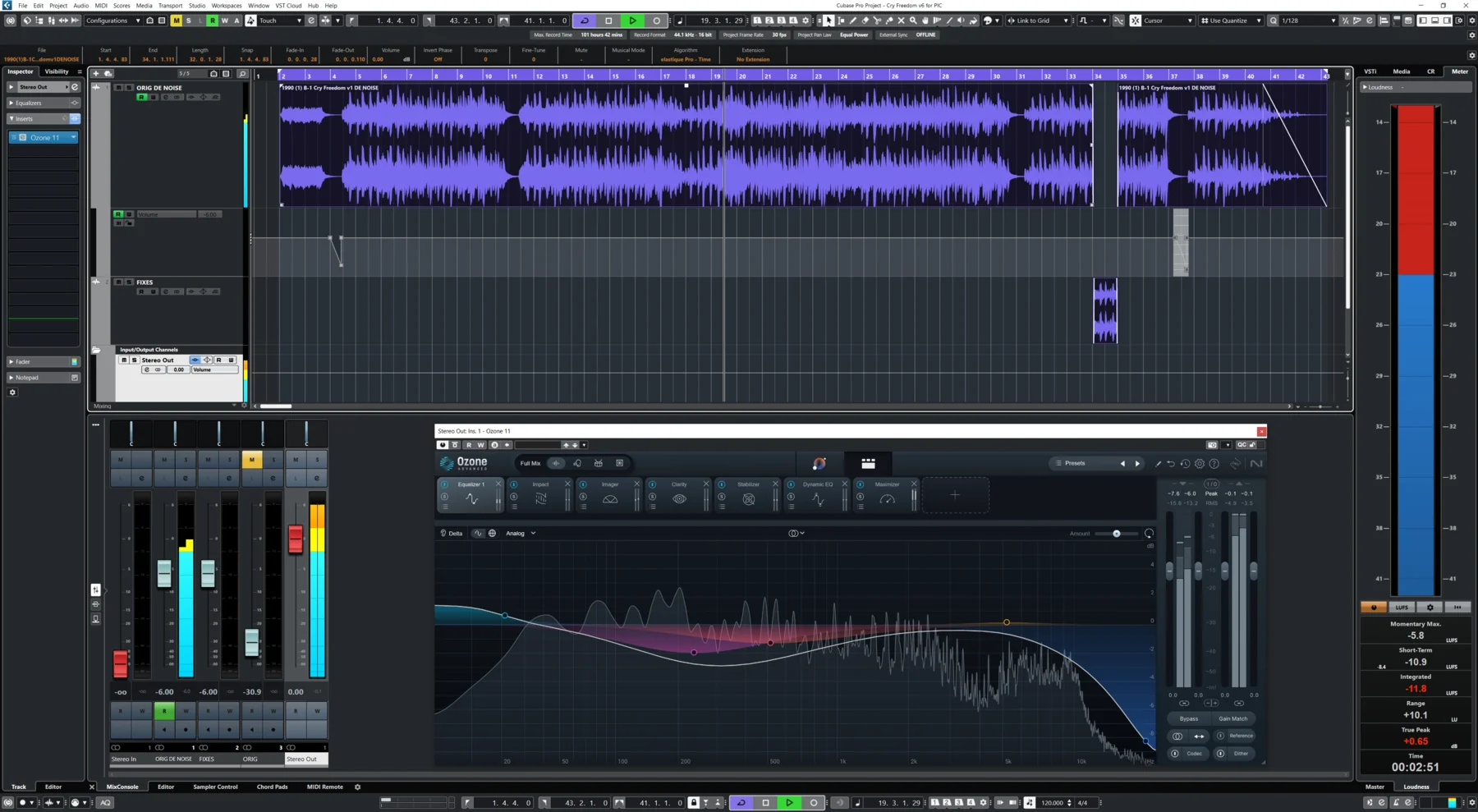Viewport: 1478px width, 812px height.
Task: Open Cursor snap type dropdown
Action: 1168,21
